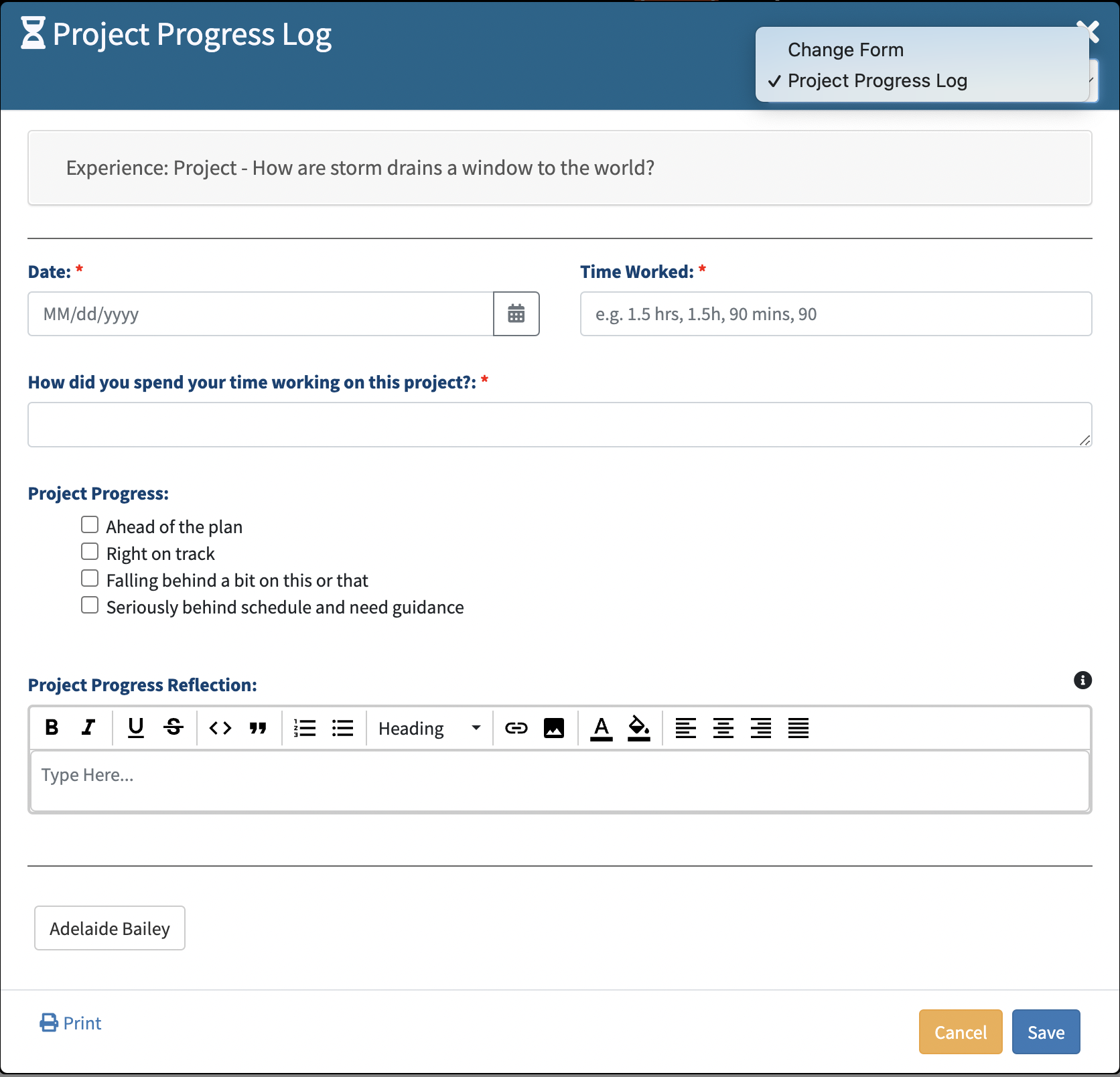Tick the "Right on track" checkbox
This screenshot has width=1120, height=1077.
tap(90, 551)
